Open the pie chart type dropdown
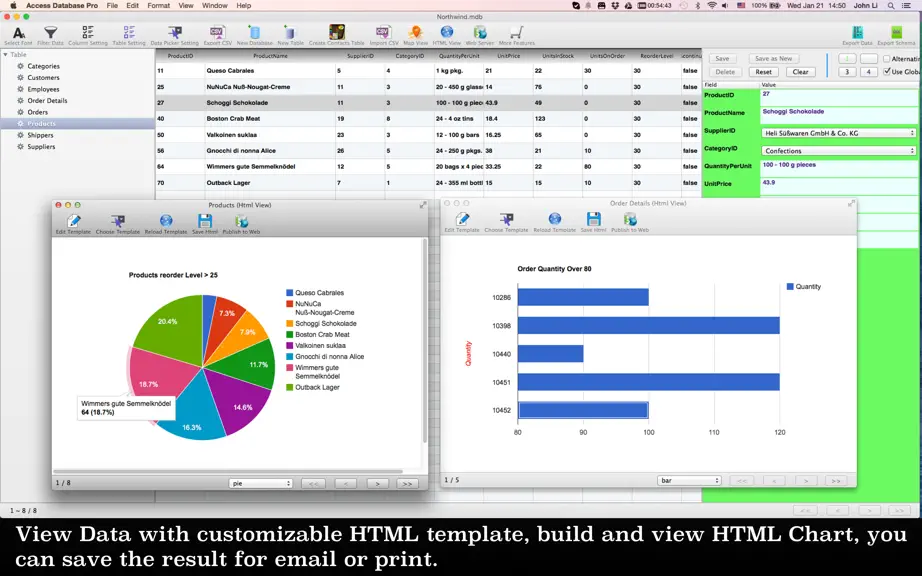922x576 pixels. (x=260, y=483)
